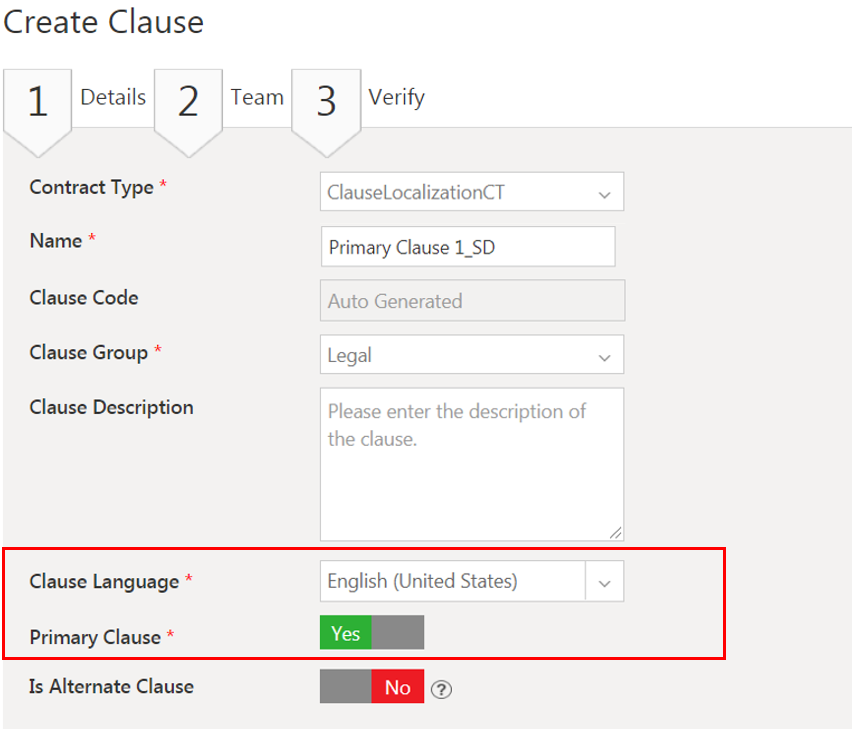Switch to the Team step tab
Viewport: 857px width, 732px height.
pyautogui.click(x=257, y=98)
